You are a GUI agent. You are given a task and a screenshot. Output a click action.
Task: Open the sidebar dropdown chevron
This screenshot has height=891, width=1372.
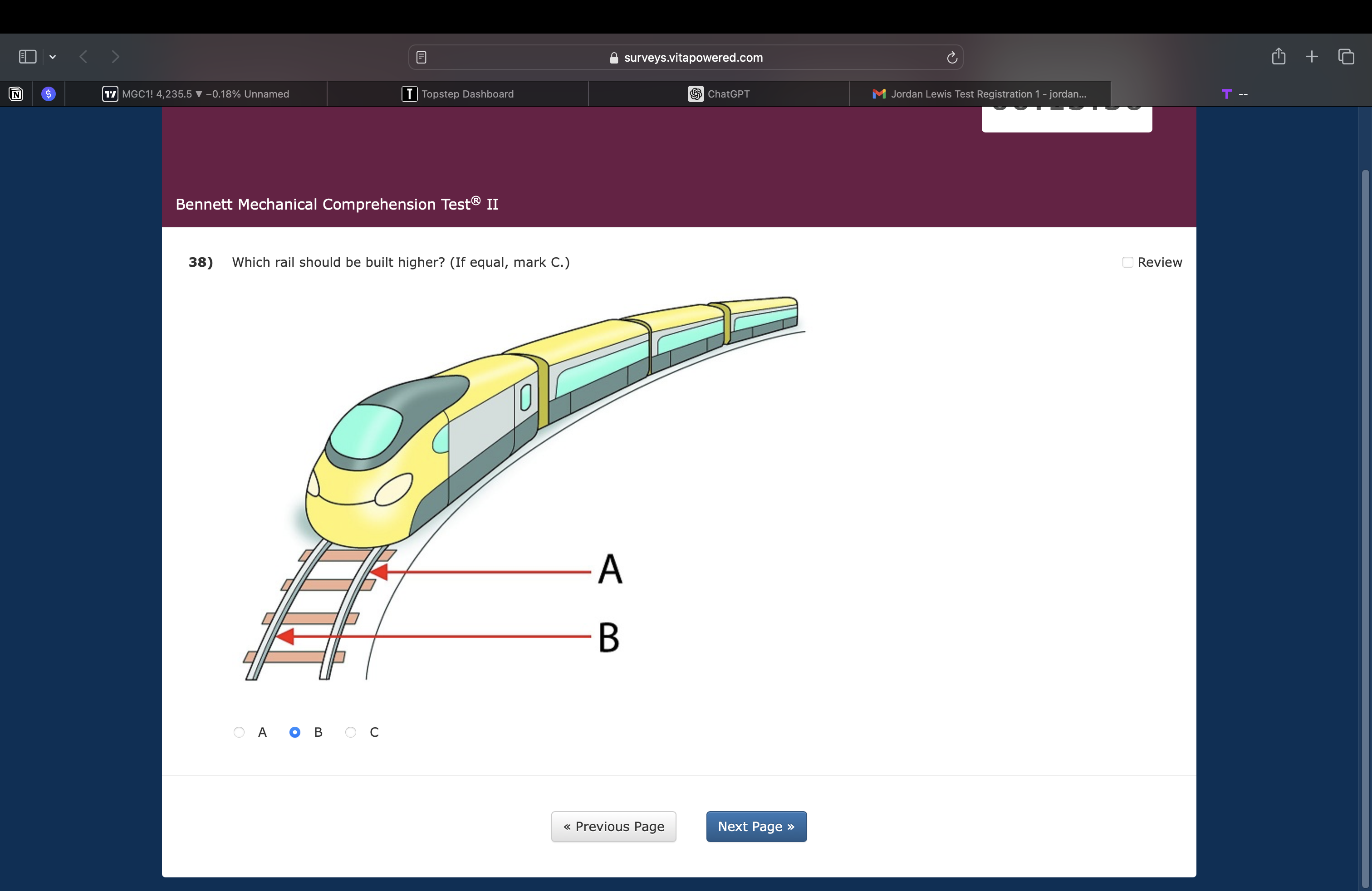point(53,56)
